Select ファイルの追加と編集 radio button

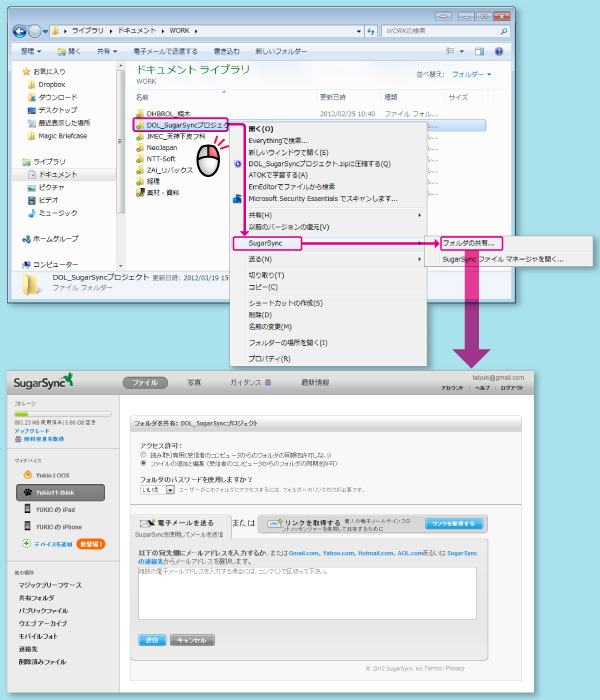[143, 463]
